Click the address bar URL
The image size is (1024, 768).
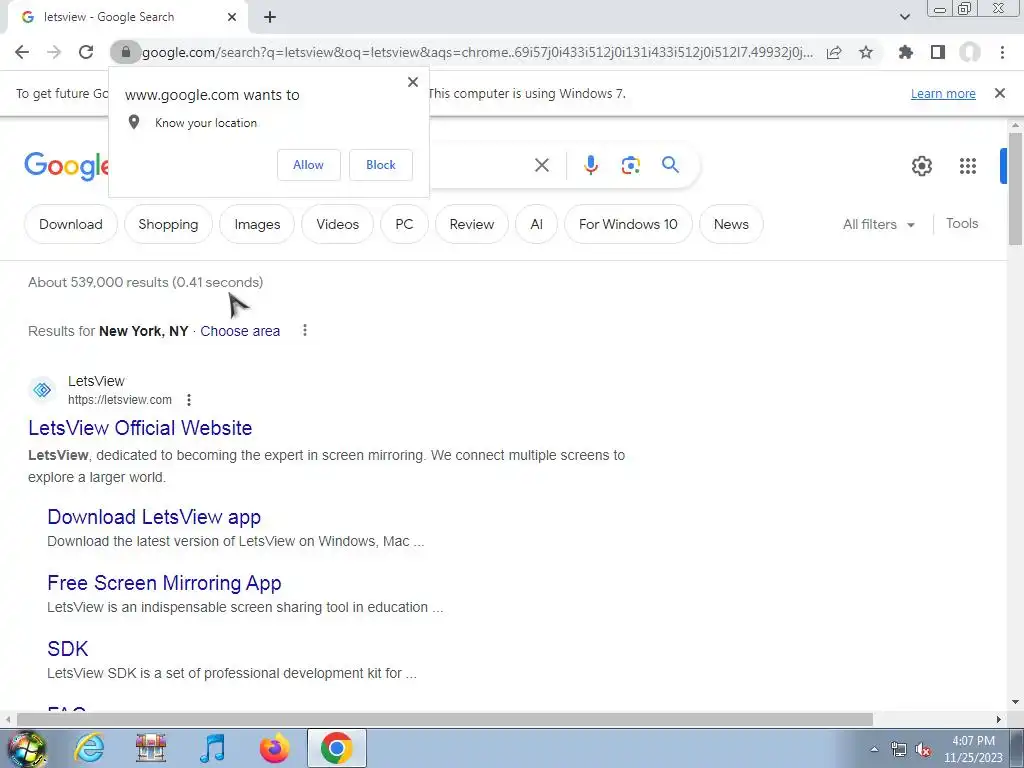(x=477, y=52)
